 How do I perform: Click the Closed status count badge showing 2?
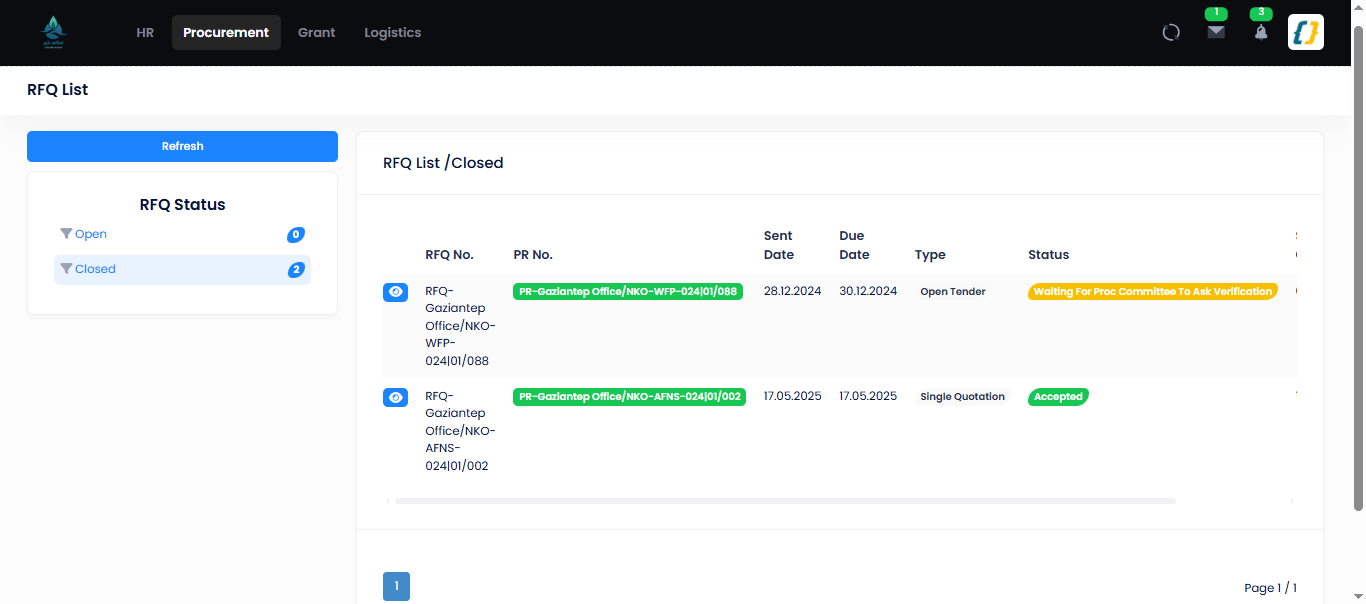(x=296, y=270)
